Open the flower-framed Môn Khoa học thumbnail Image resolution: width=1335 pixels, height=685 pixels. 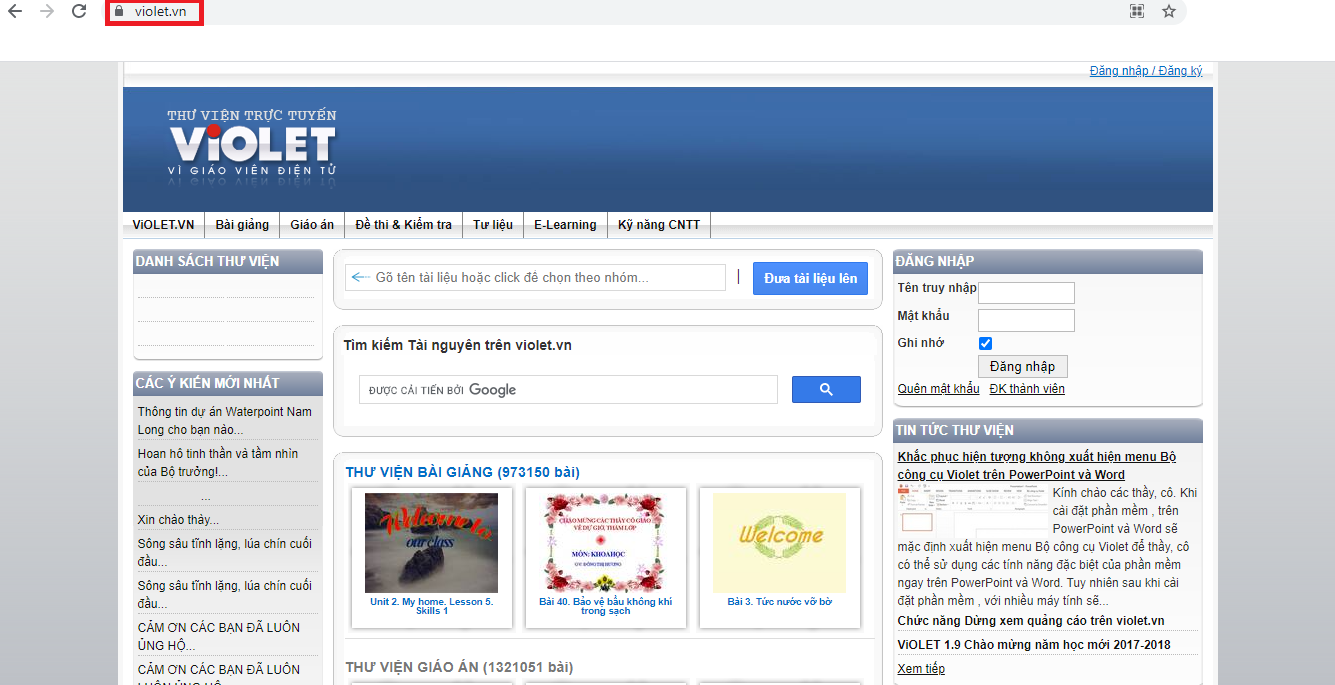(605, 543)
